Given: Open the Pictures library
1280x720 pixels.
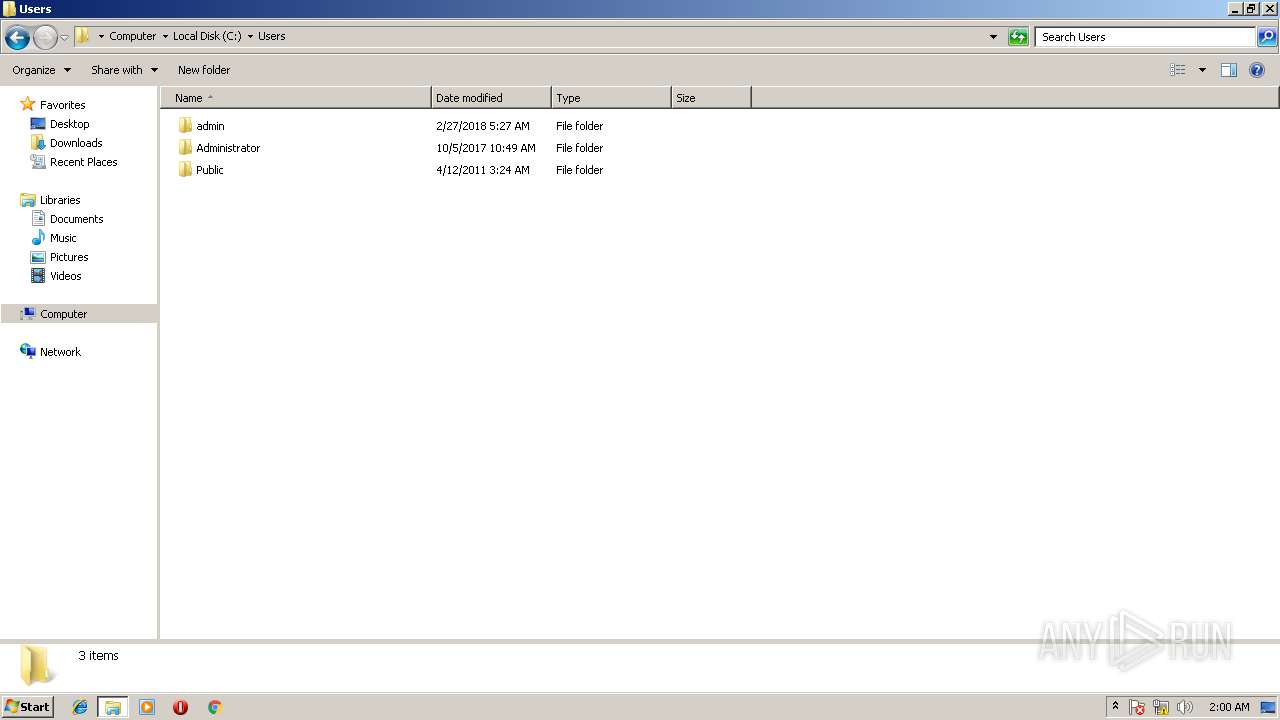Looking at the screenshot, I should [x=69, y=257].
